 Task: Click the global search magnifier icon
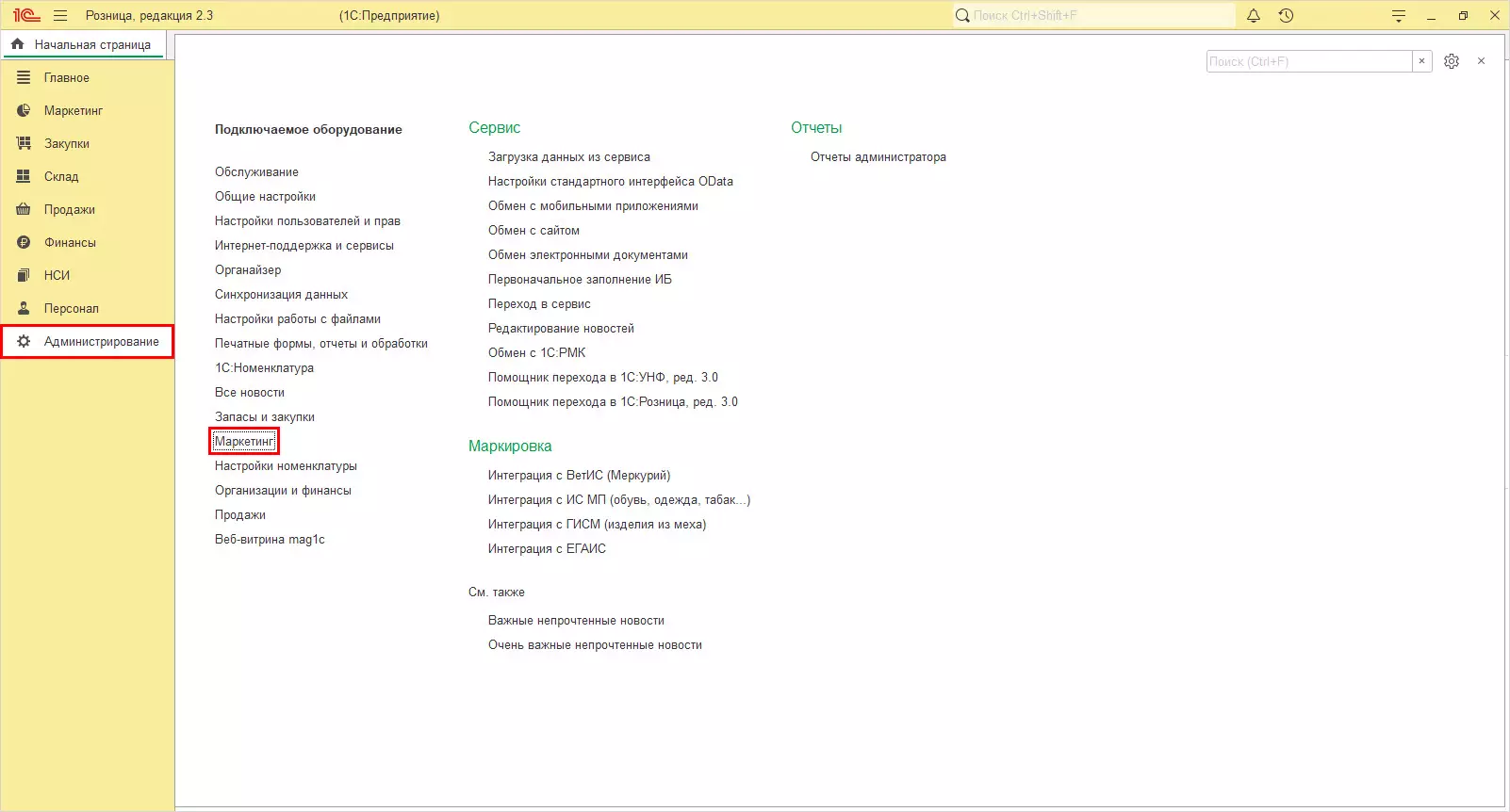click(962, 16)
